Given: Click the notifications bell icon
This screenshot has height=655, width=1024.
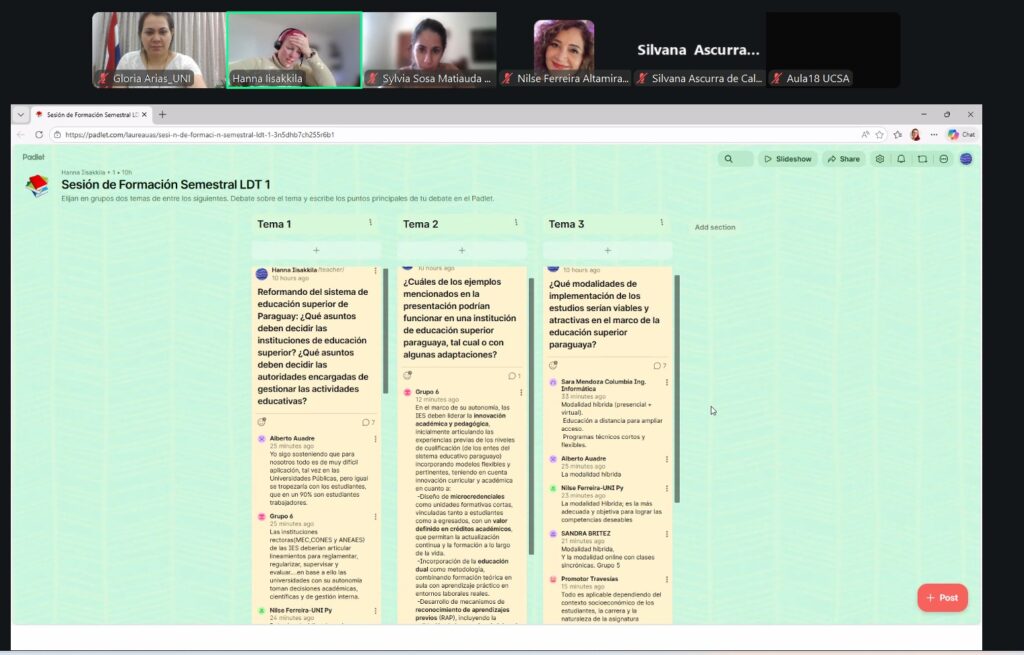Looking at the screenshot, I should [x=901, y=159].
